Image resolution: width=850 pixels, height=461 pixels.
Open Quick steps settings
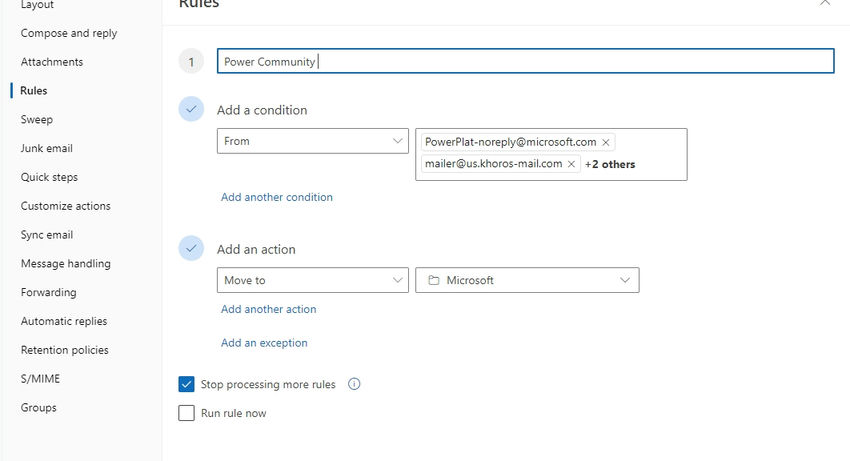(49, 177)
